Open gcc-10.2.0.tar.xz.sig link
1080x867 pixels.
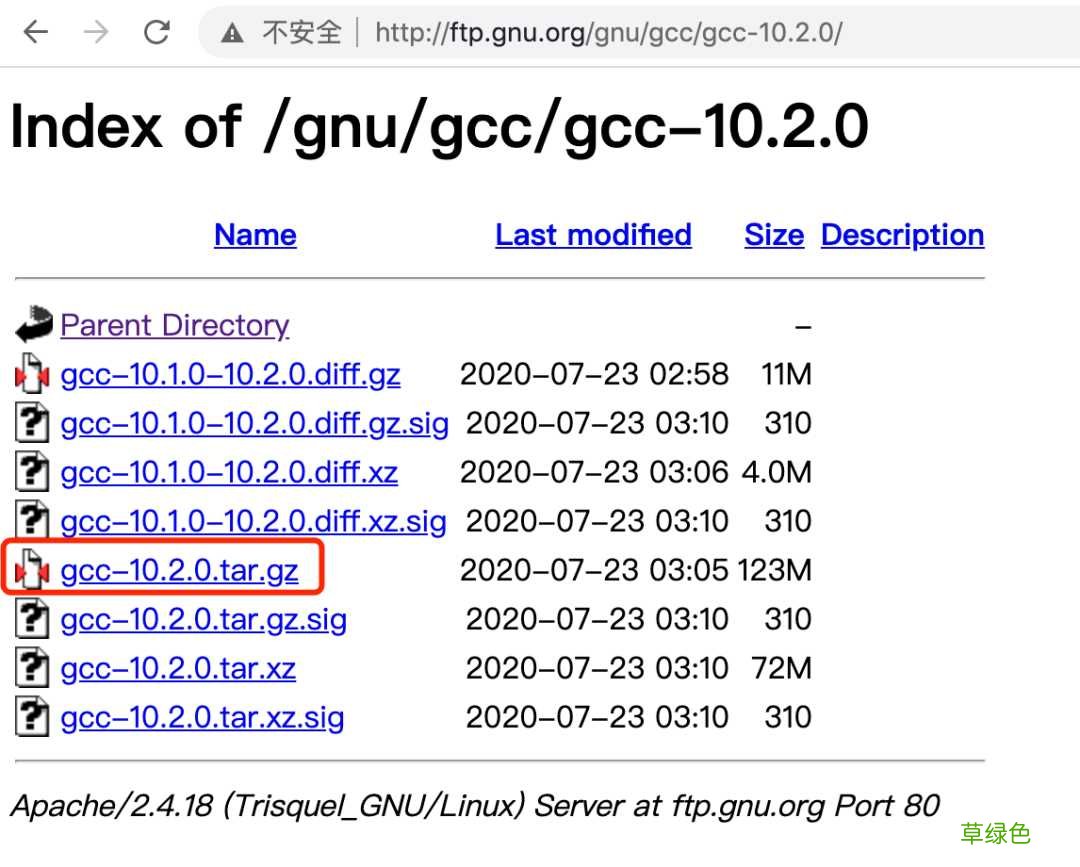tap(202, 716)
